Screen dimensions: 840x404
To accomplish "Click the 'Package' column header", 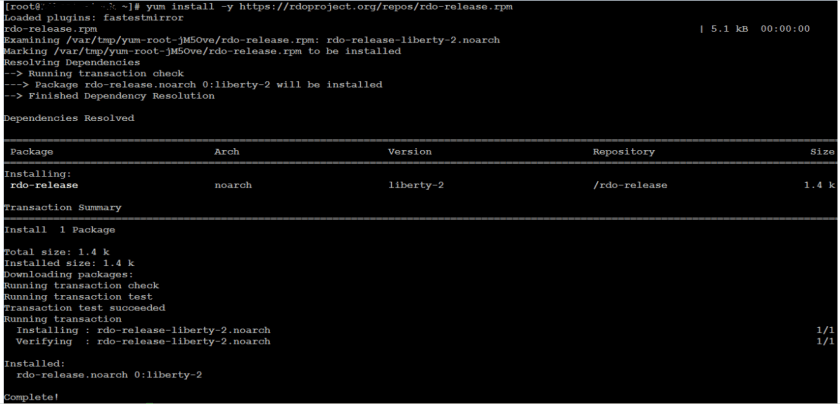I will coord(33,152).
